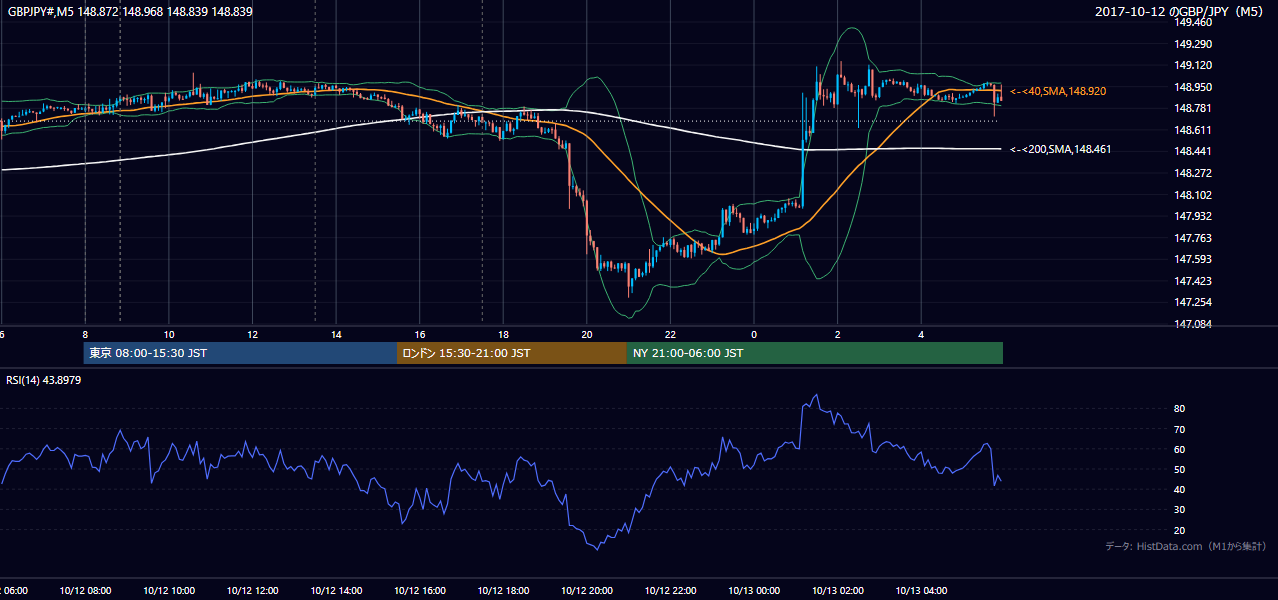
Task: Click the bottom timestamp 10/13 04:00
Action: tap(921, 591)
